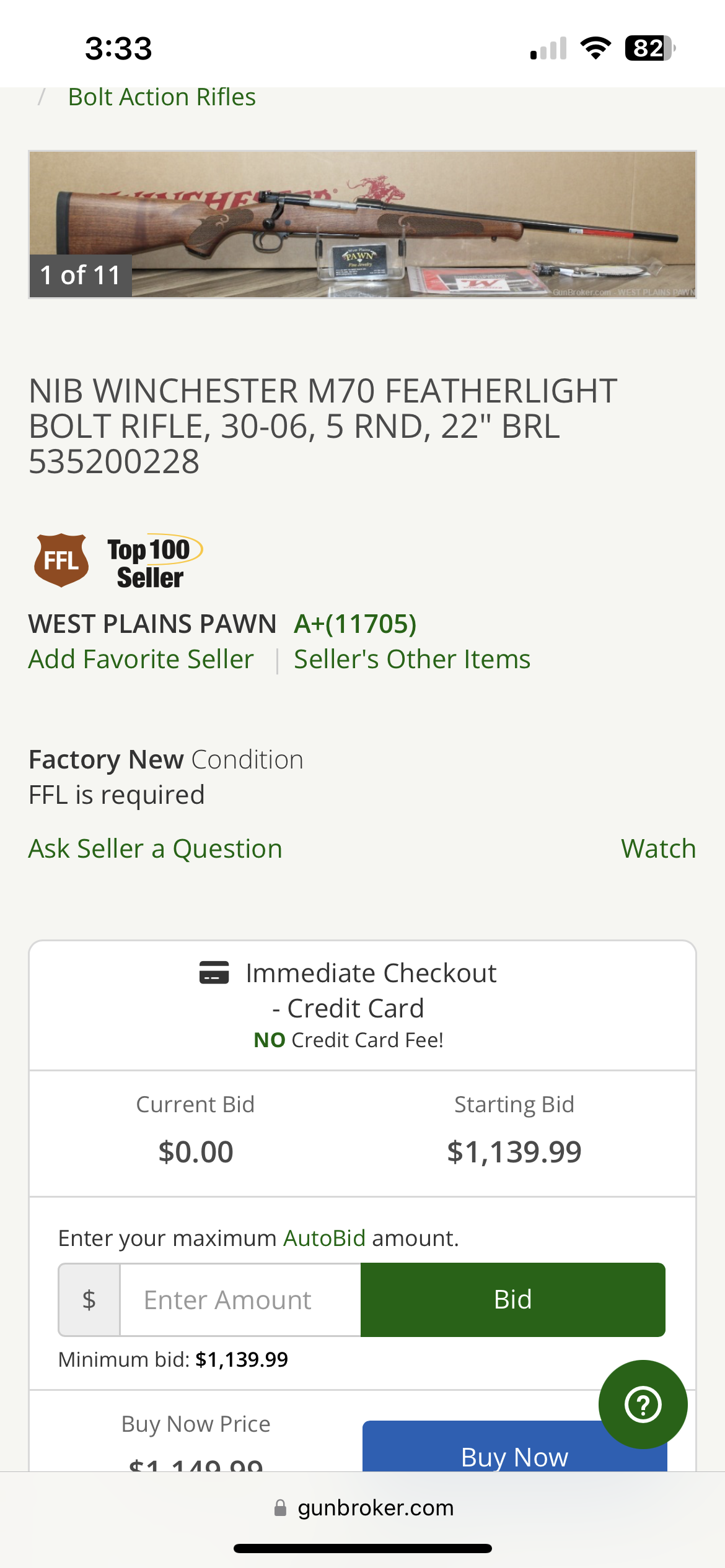Screen dimensions: 725x1568
Task: Click the FFL badge icon
Action: (x=61, y=560)
